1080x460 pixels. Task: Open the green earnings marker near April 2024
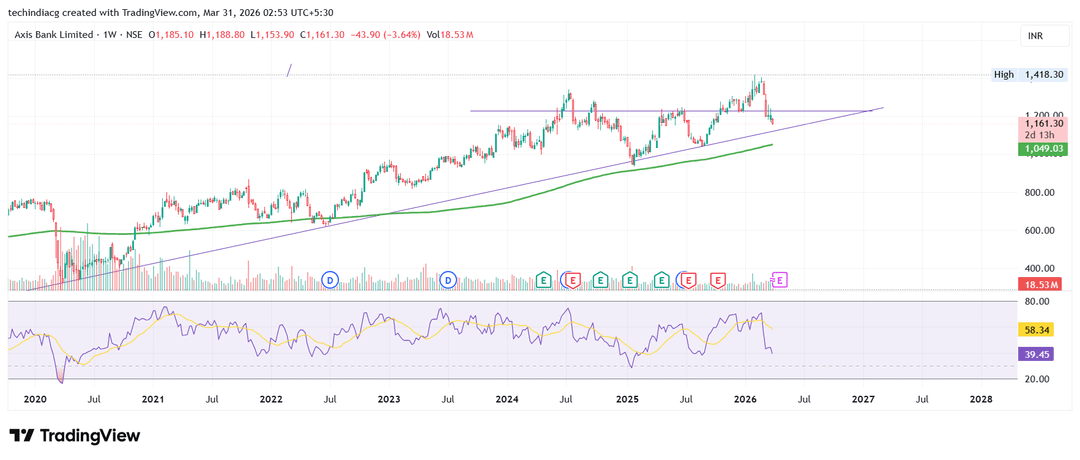tap(543, 280)
